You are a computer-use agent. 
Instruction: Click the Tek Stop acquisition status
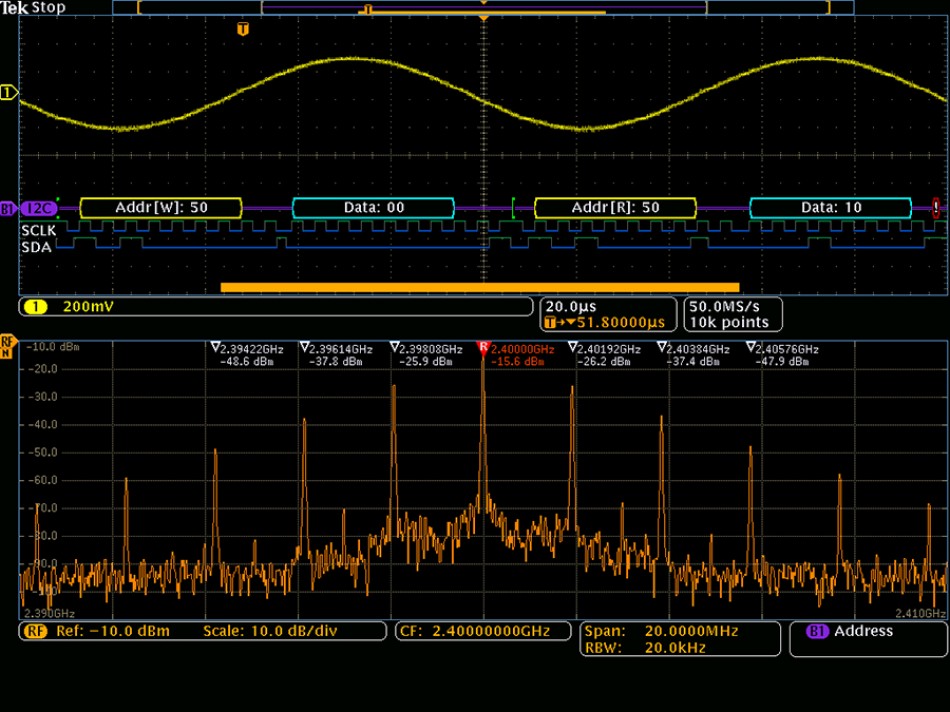[x=33, y=8]
